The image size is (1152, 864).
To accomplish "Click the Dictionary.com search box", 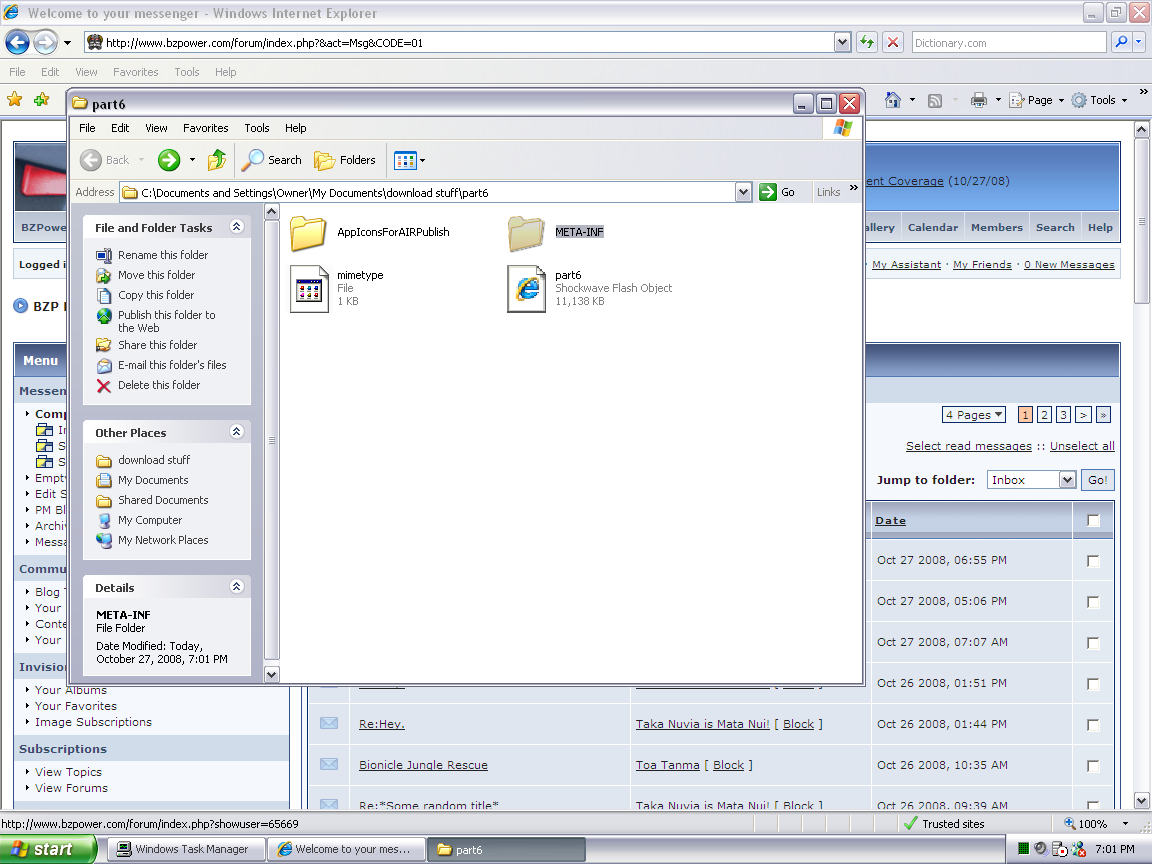I will tap(1009, 43).
